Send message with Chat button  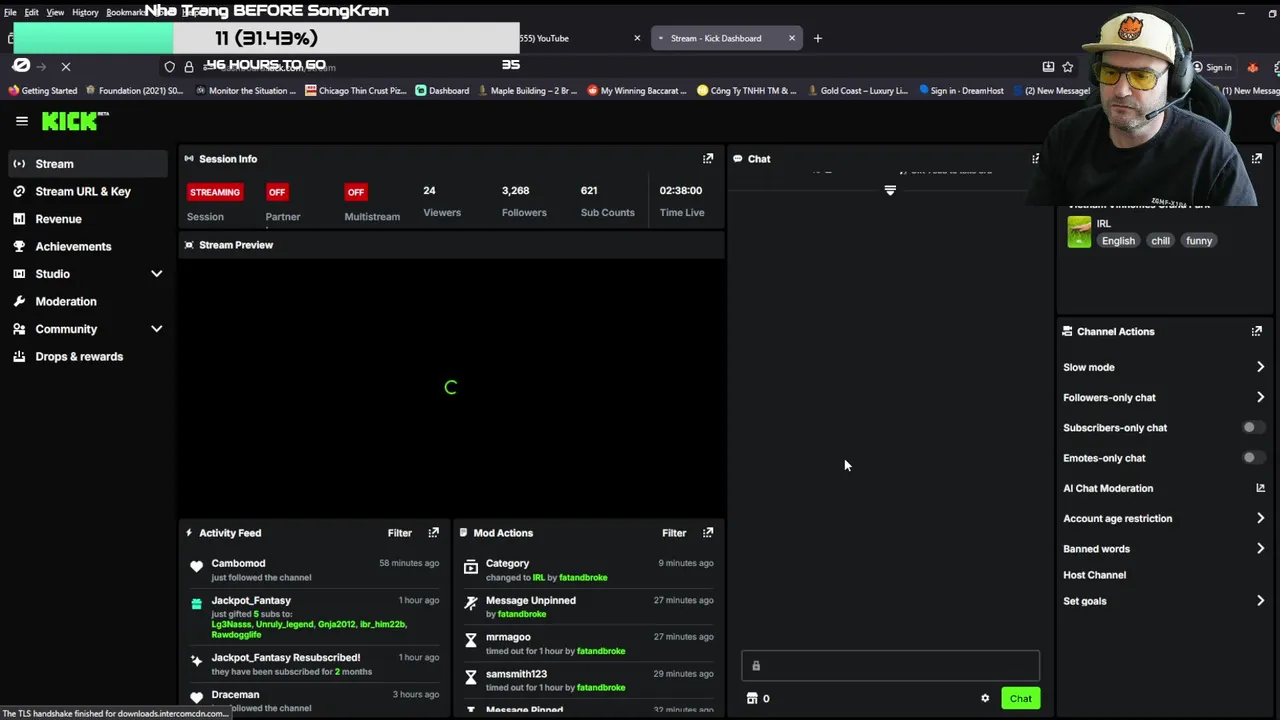pos(1020,699)
